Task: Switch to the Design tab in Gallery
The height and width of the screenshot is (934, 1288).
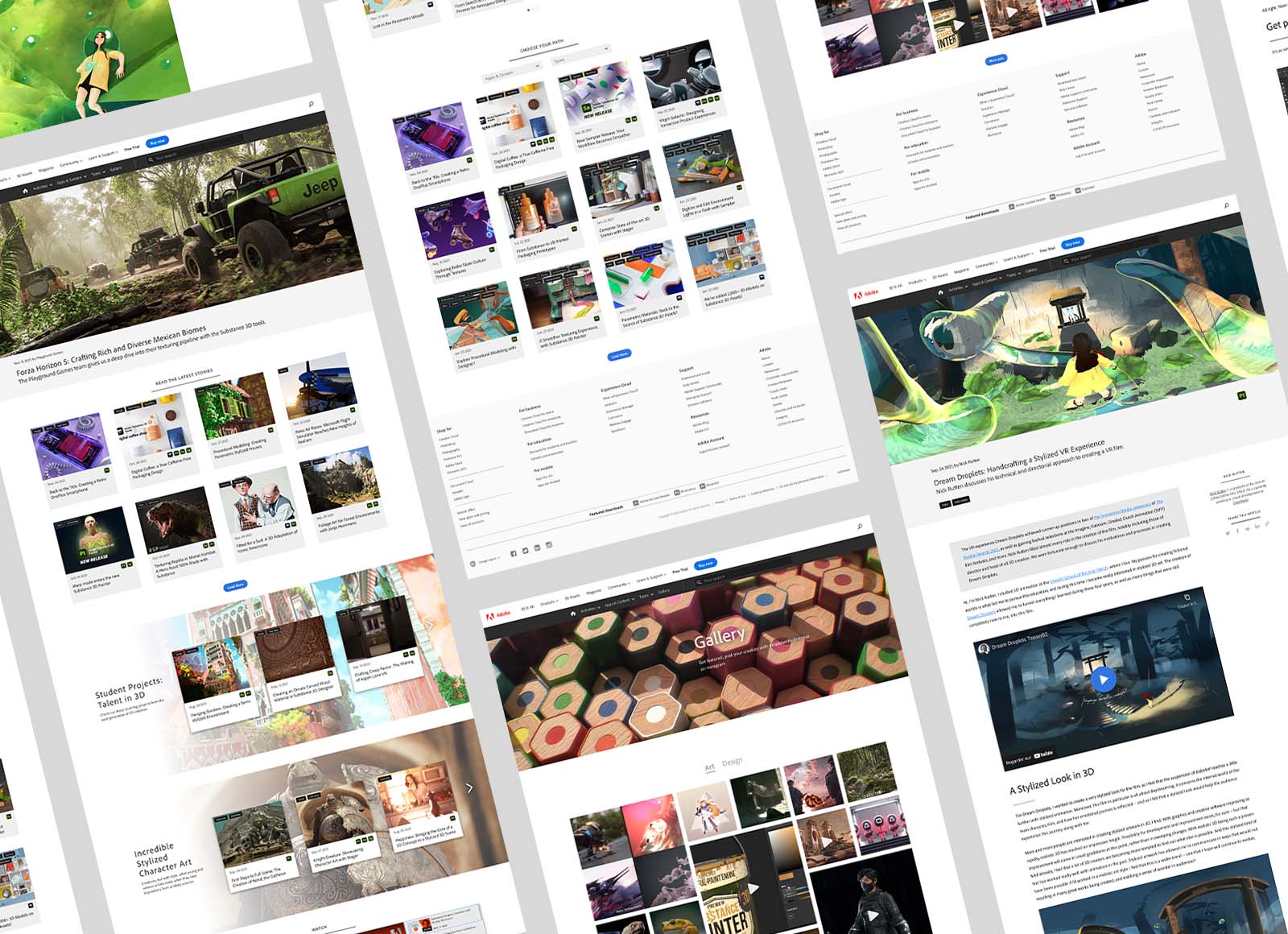Action: pos(732,762)
